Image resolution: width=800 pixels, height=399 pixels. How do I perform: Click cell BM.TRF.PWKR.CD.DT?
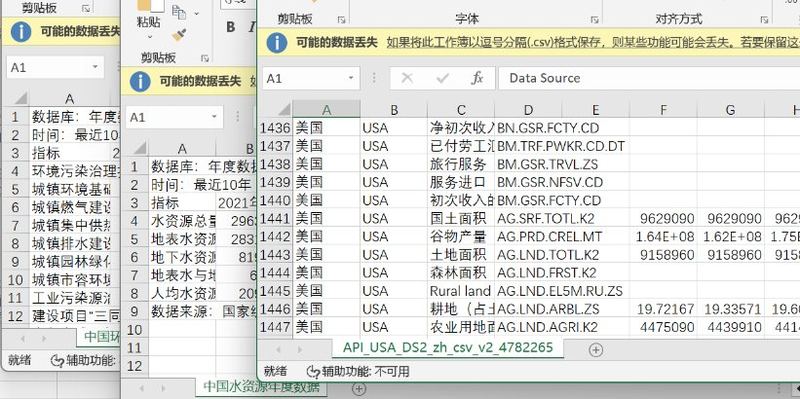(x=561, y=146)
